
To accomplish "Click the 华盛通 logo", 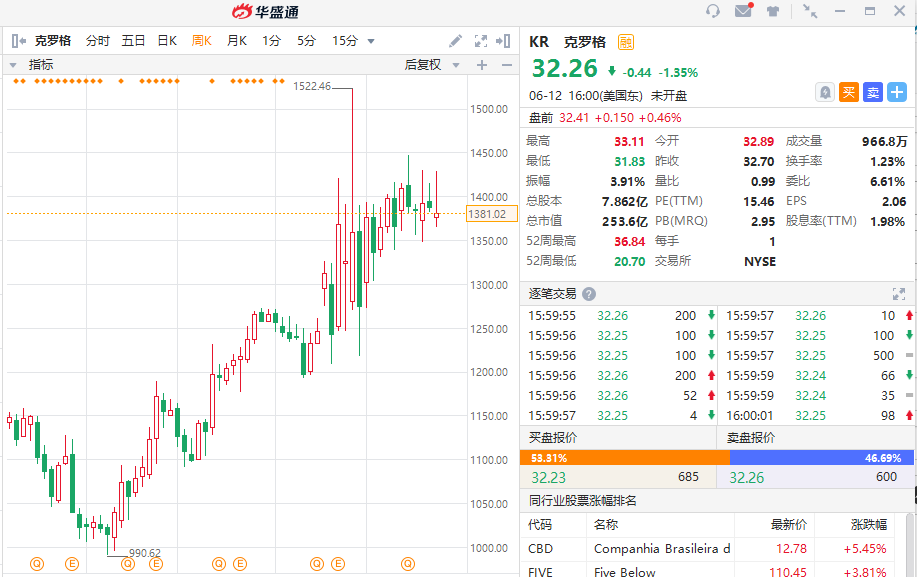I will coord(266,12).
